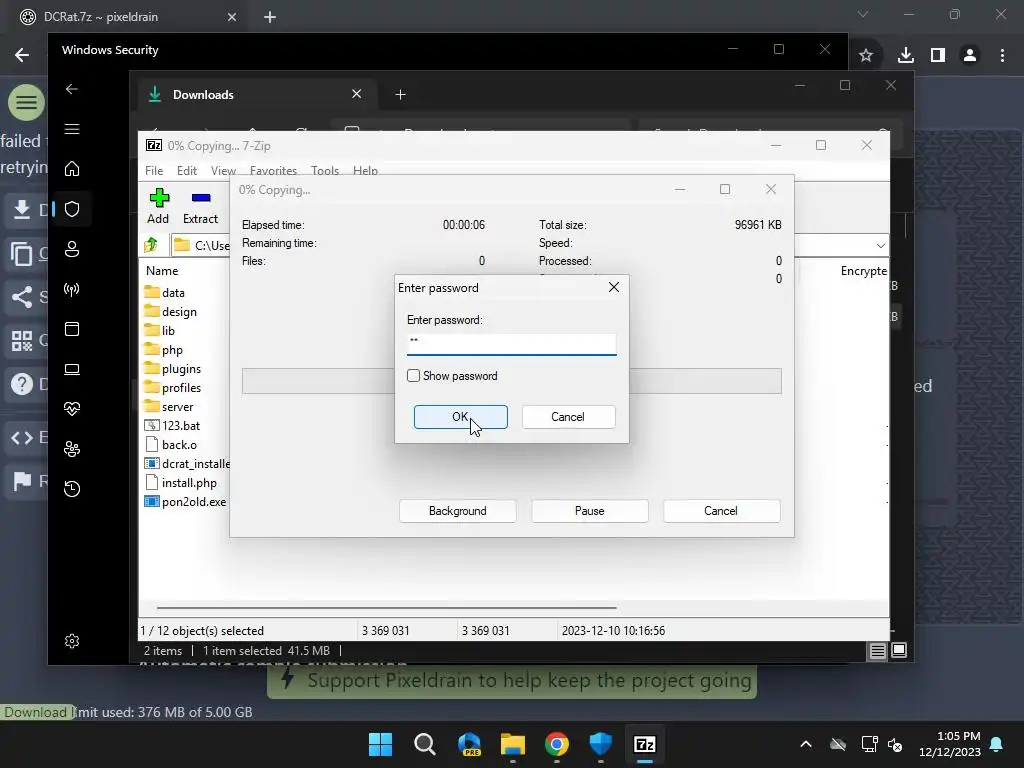Viewport: 1024px width, 768px height.
Task: Open File Explorer from taskbar
Action: [x=513, y=744]
